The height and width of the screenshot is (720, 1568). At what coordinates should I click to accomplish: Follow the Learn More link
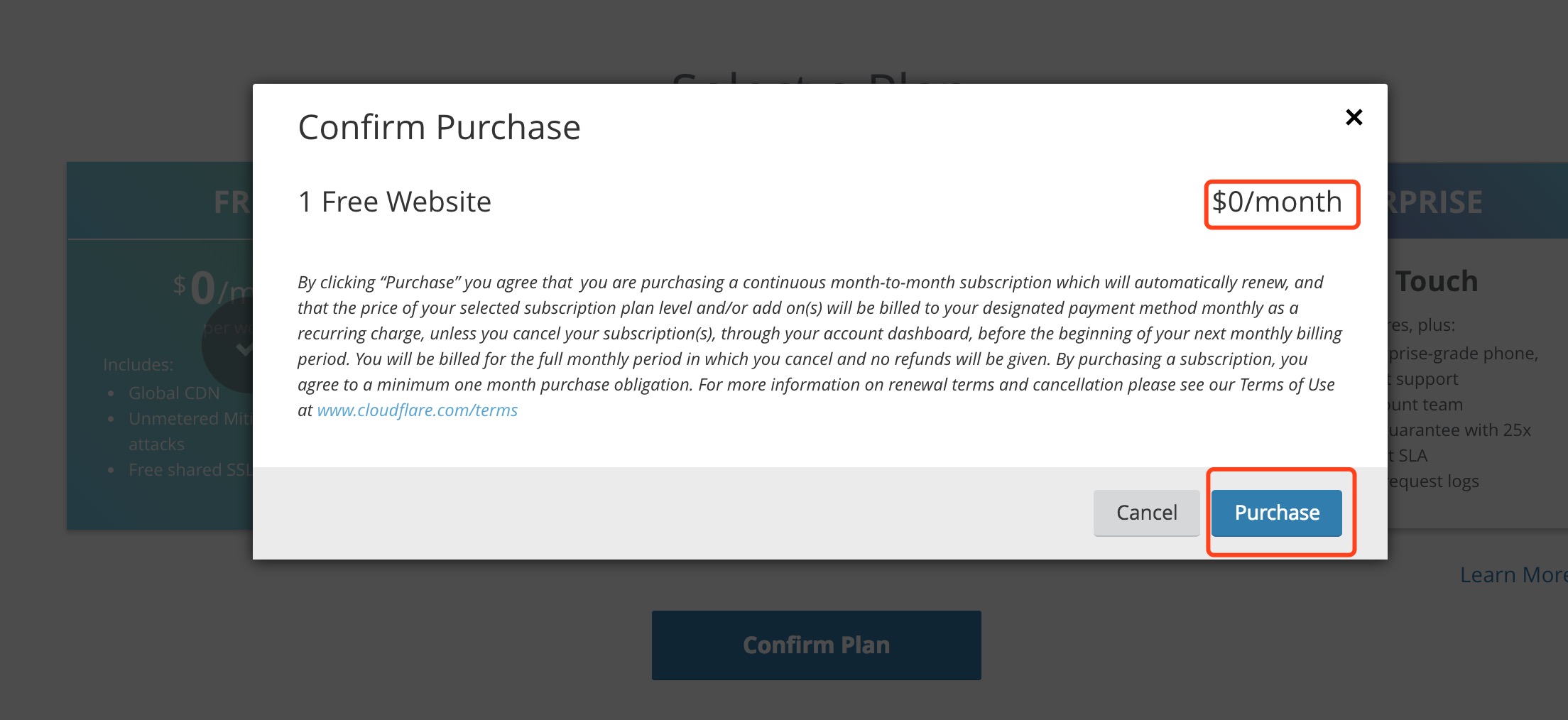1513,574
